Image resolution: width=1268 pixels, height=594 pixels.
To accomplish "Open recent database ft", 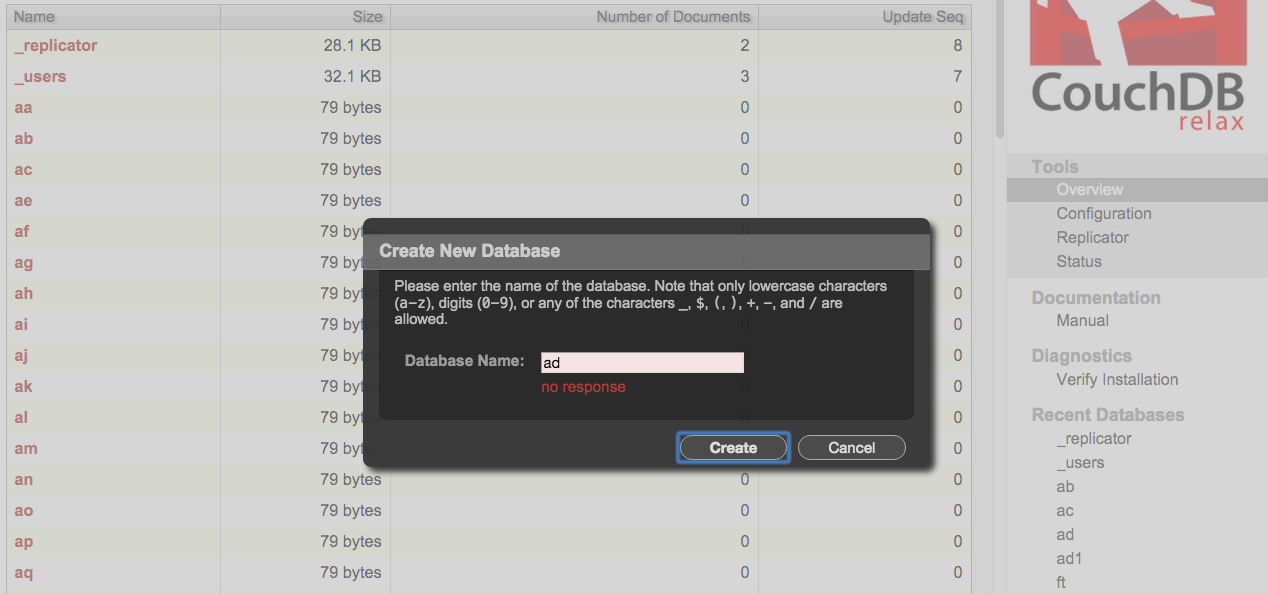I will [x=1060, y=582].
